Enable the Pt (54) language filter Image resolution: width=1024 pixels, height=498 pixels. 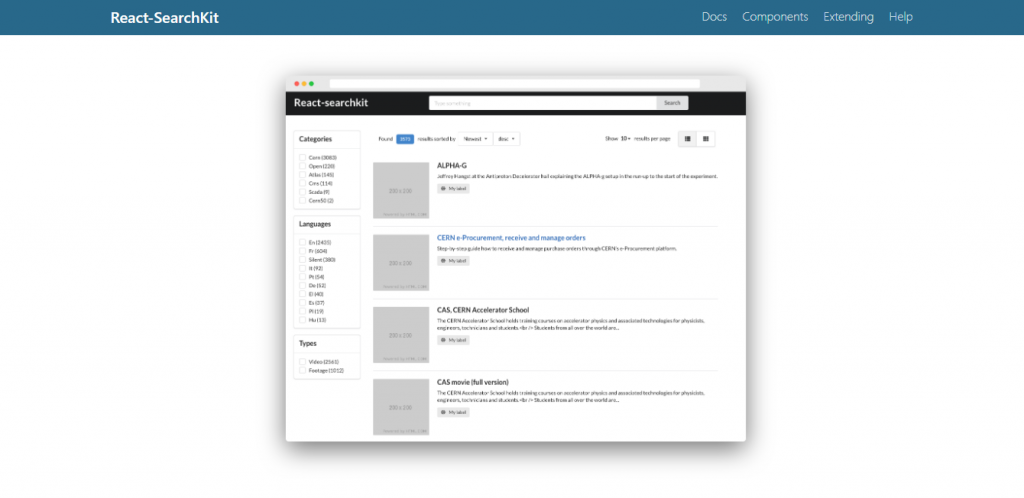coord(302,277)
